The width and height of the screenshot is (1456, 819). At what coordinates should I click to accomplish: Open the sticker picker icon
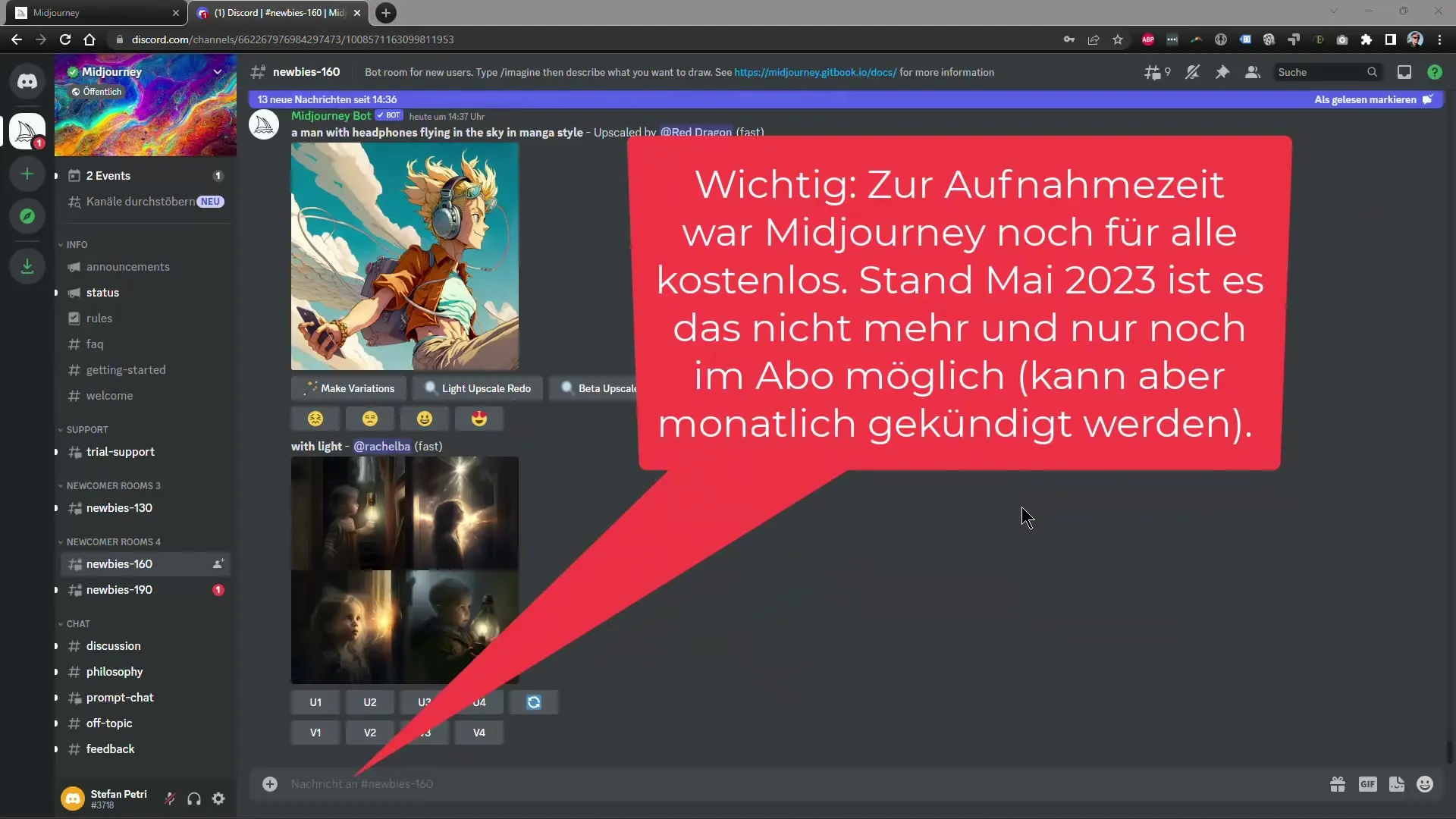click(1397, 784)
